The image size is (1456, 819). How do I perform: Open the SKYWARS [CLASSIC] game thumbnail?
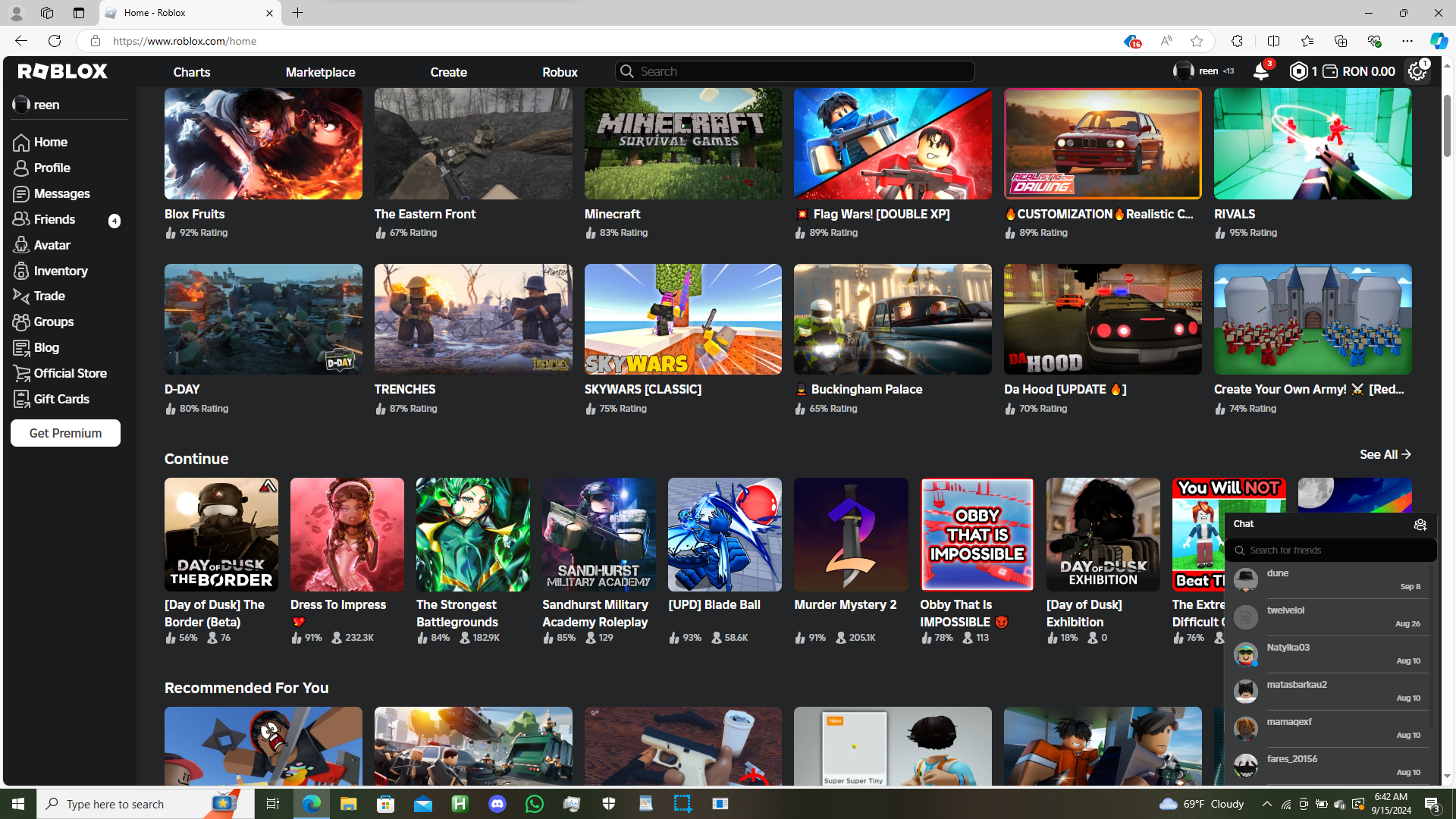click(683, 319)
